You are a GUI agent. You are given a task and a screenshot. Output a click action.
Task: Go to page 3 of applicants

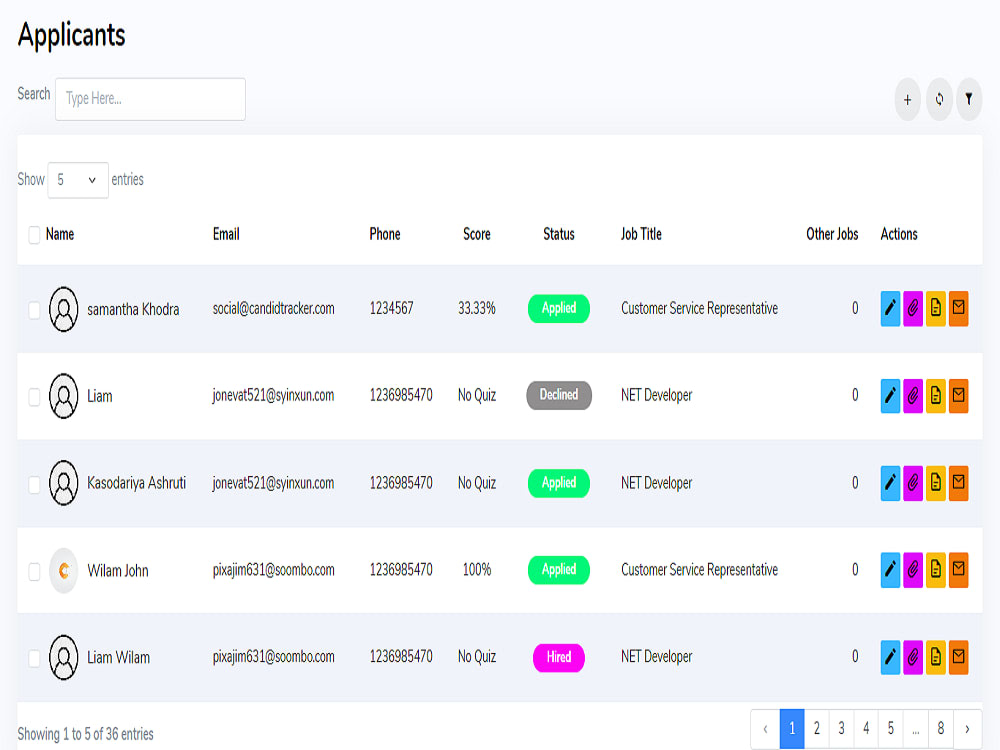[x=841, y=729]
